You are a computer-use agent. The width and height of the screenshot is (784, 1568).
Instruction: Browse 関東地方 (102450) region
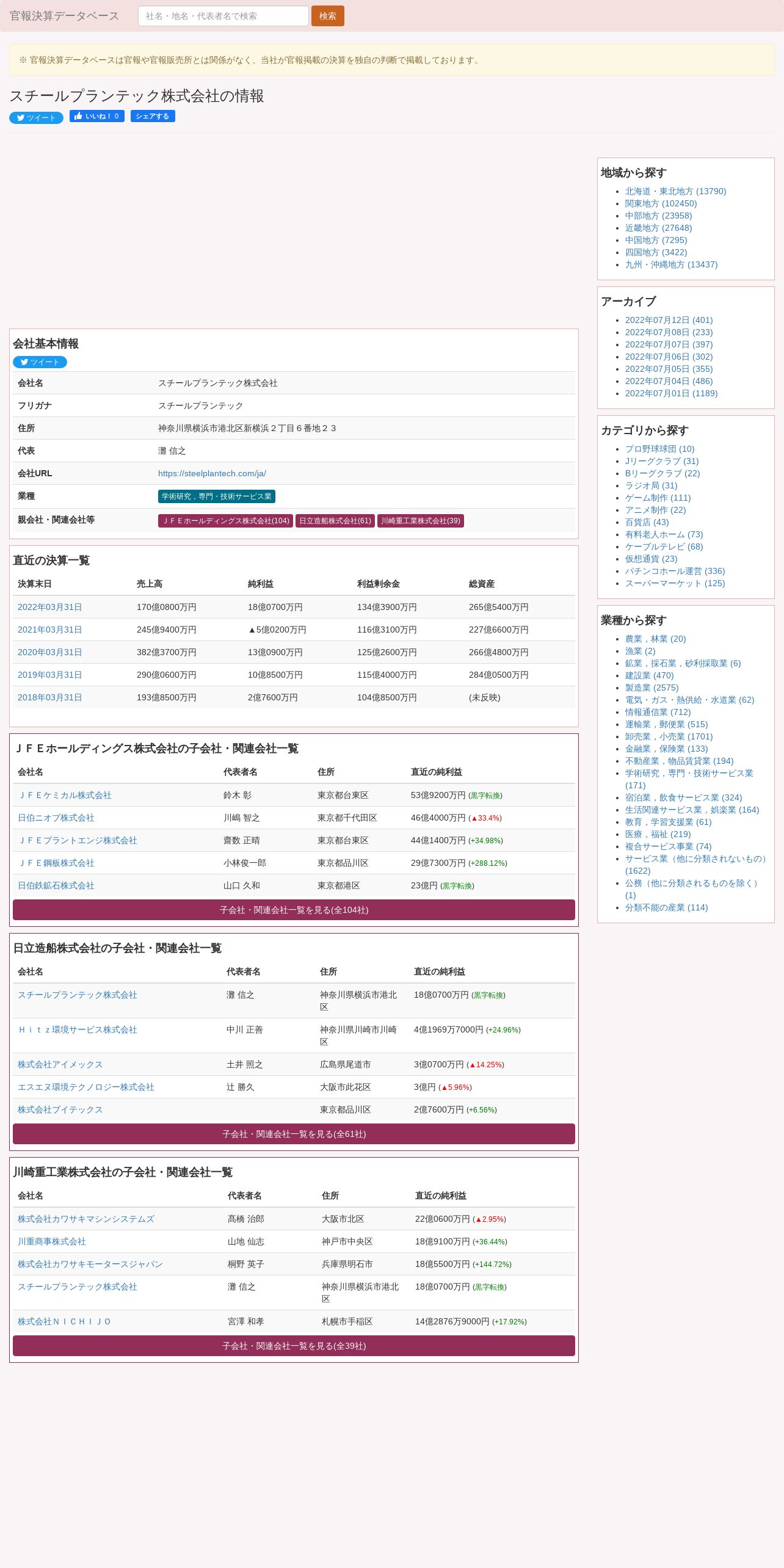(x=661, y=203)
